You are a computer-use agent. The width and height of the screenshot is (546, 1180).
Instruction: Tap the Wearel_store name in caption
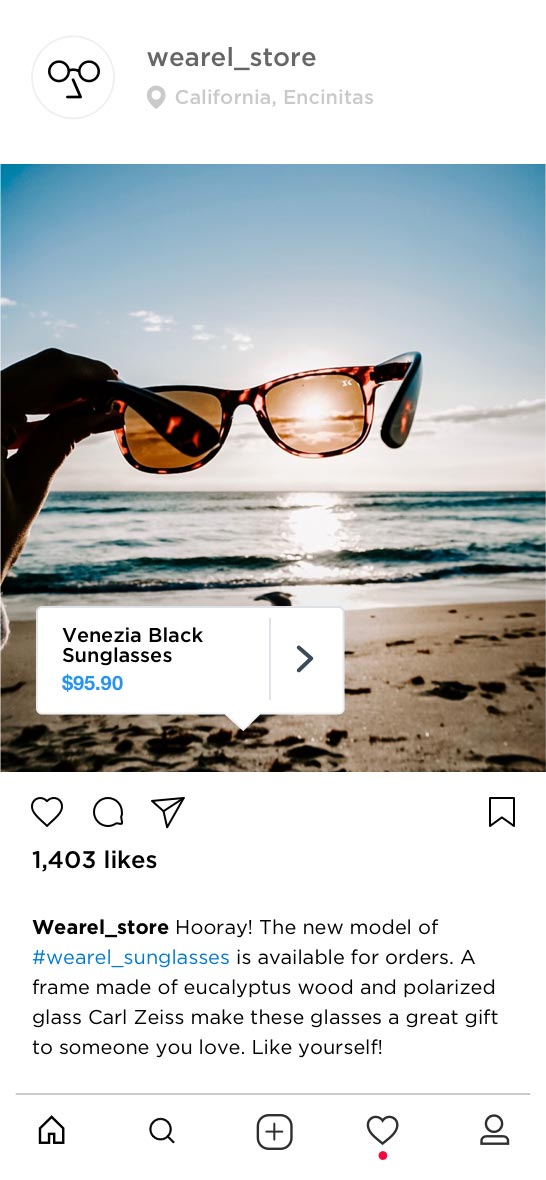pos(101,927)
